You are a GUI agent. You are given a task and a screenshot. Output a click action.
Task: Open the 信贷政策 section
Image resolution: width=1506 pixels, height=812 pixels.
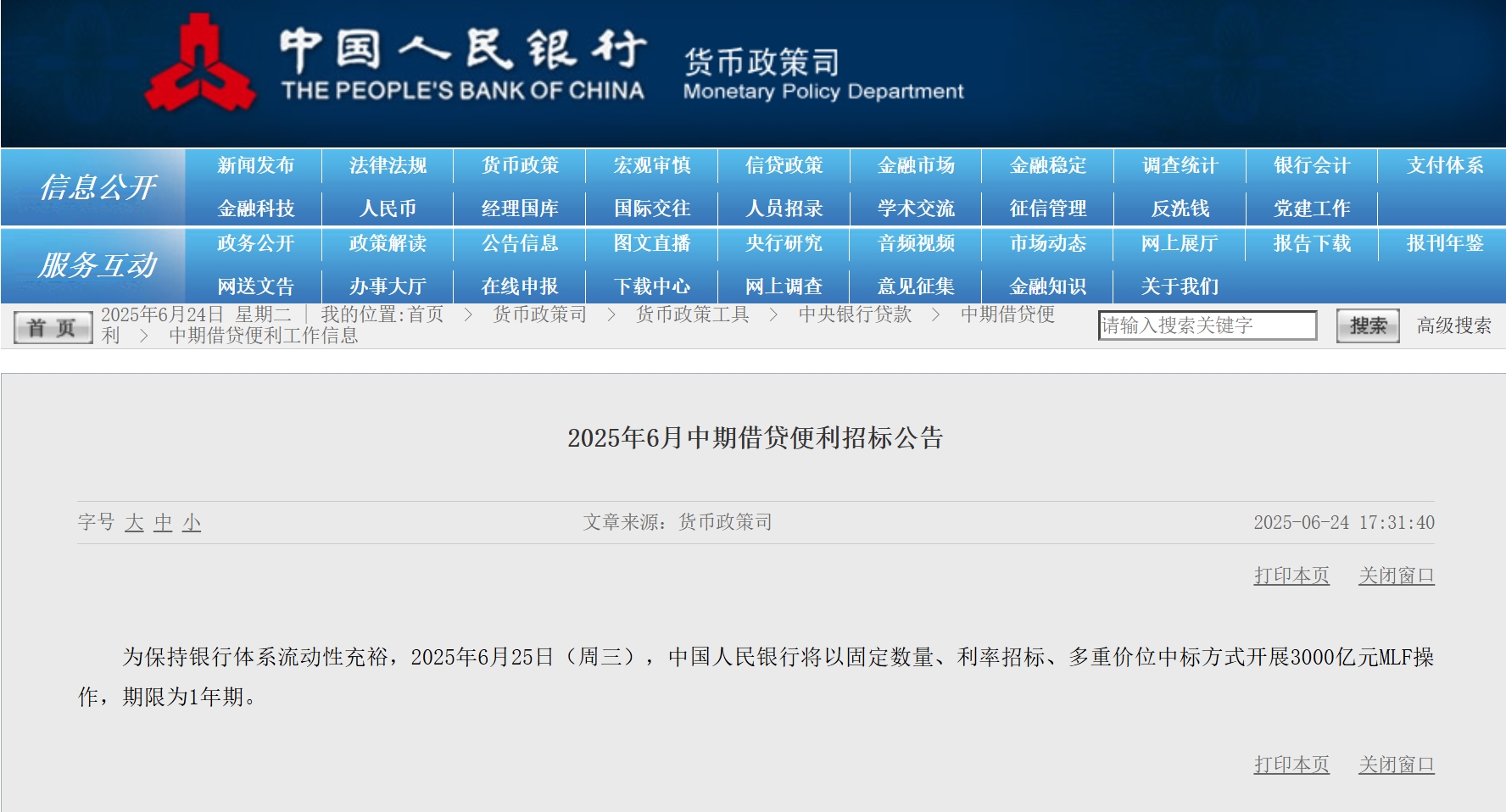(784, 165)
